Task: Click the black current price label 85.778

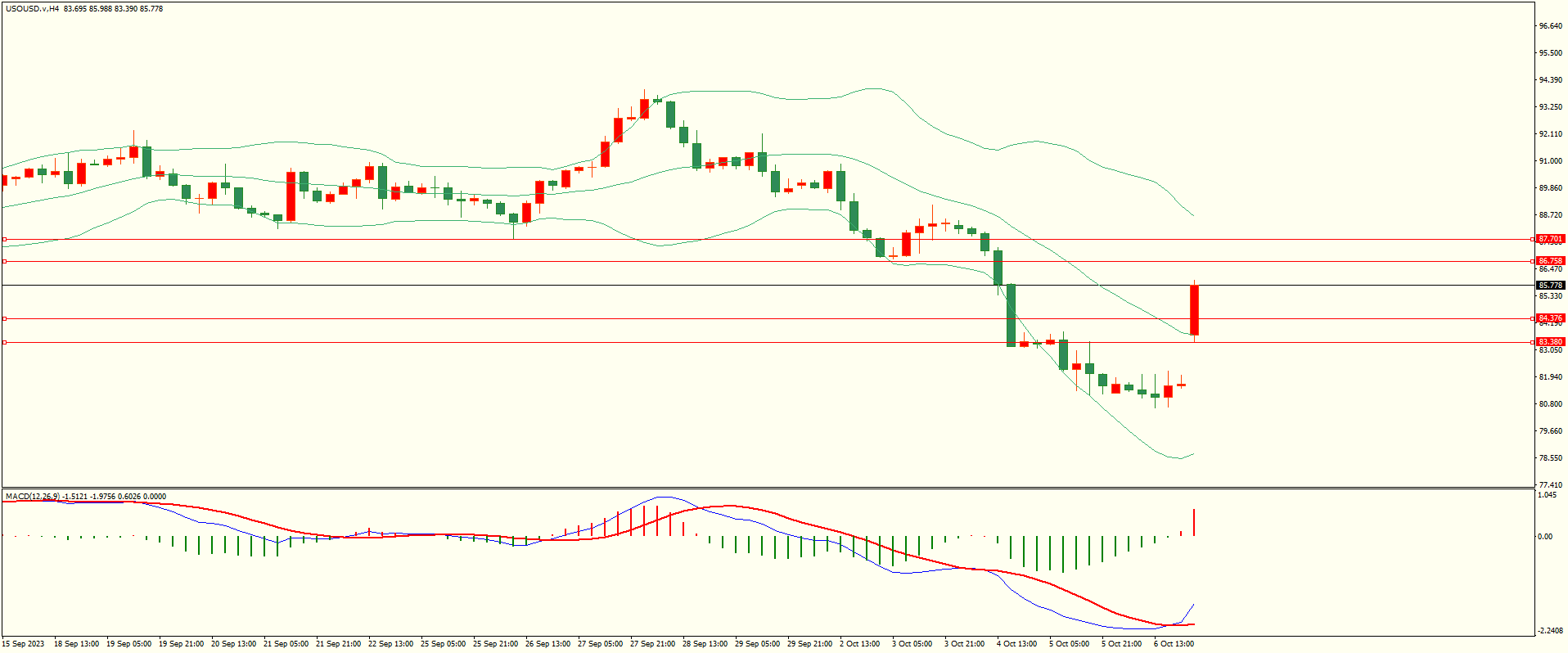Action: tap(1550, 286)
